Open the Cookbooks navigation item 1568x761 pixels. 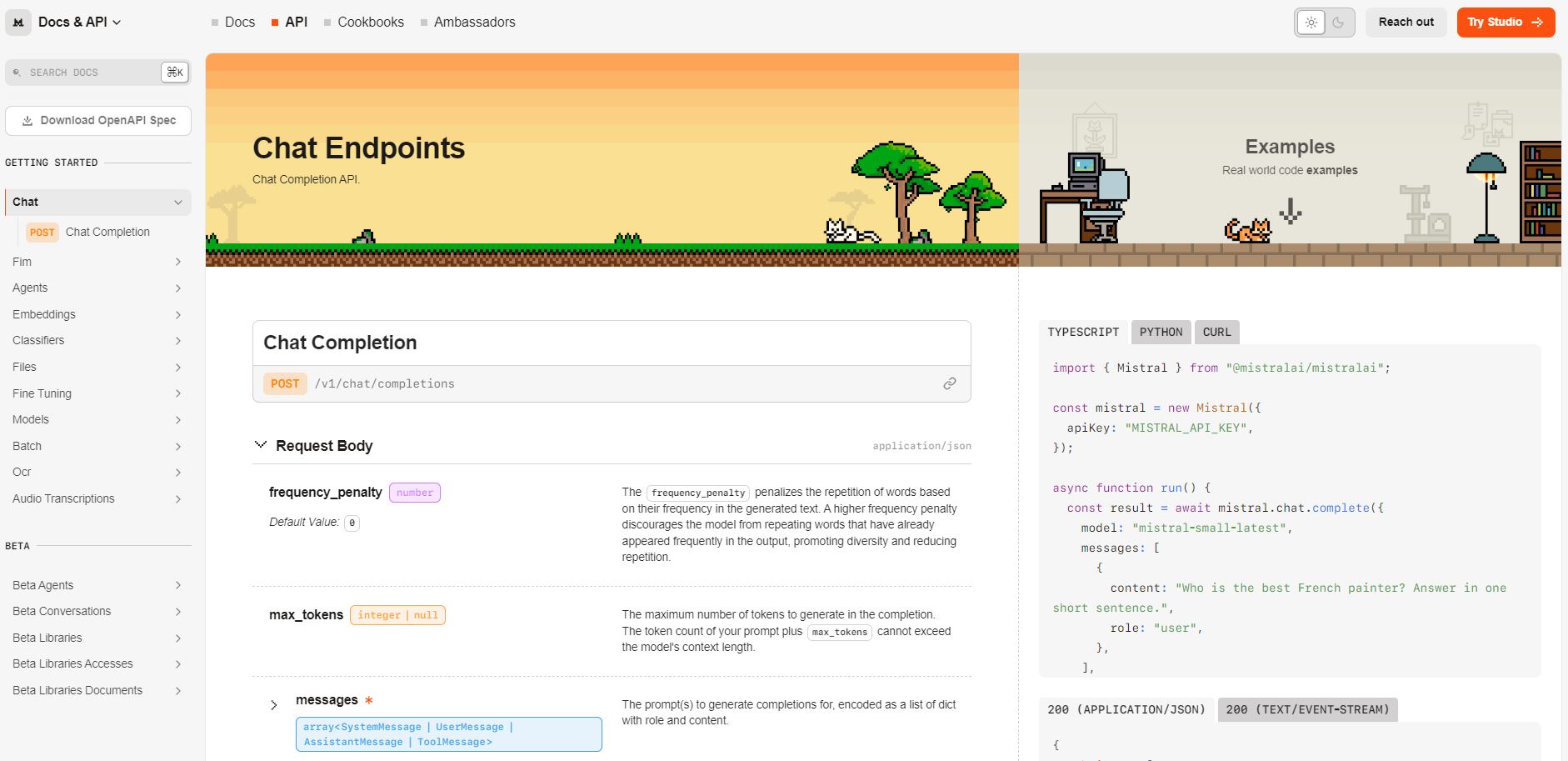370,23
